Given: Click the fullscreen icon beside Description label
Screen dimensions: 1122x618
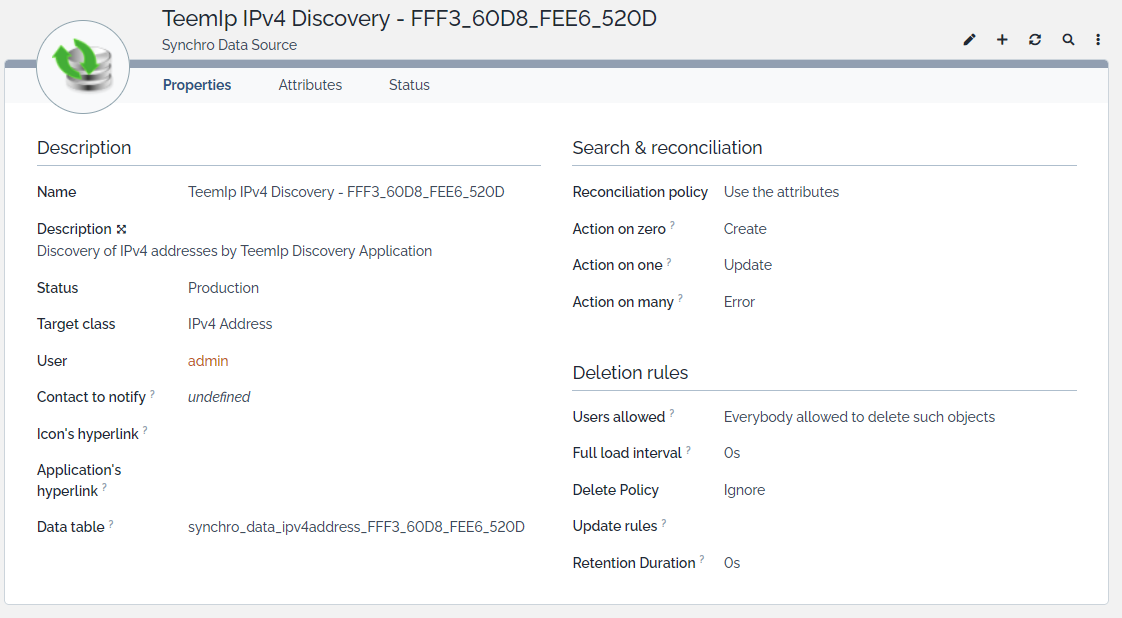Looking at the screenshot, I should (121, 229).
